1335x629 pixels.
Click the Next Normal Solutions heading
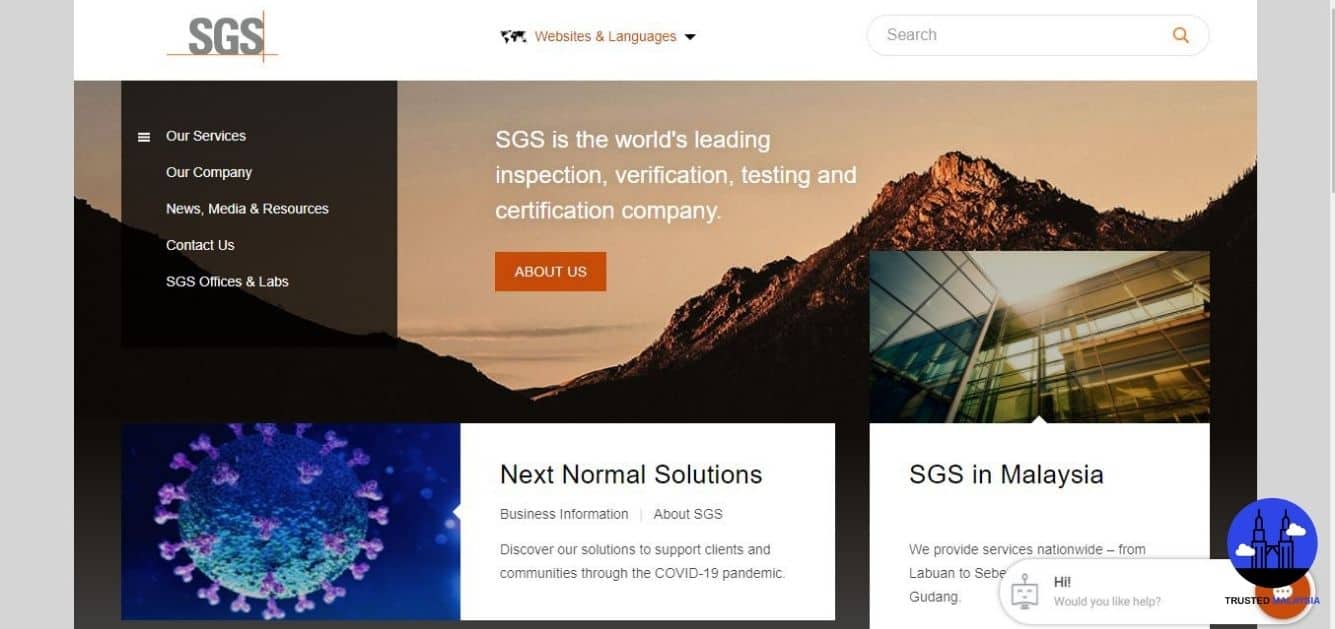coord(631,474)
